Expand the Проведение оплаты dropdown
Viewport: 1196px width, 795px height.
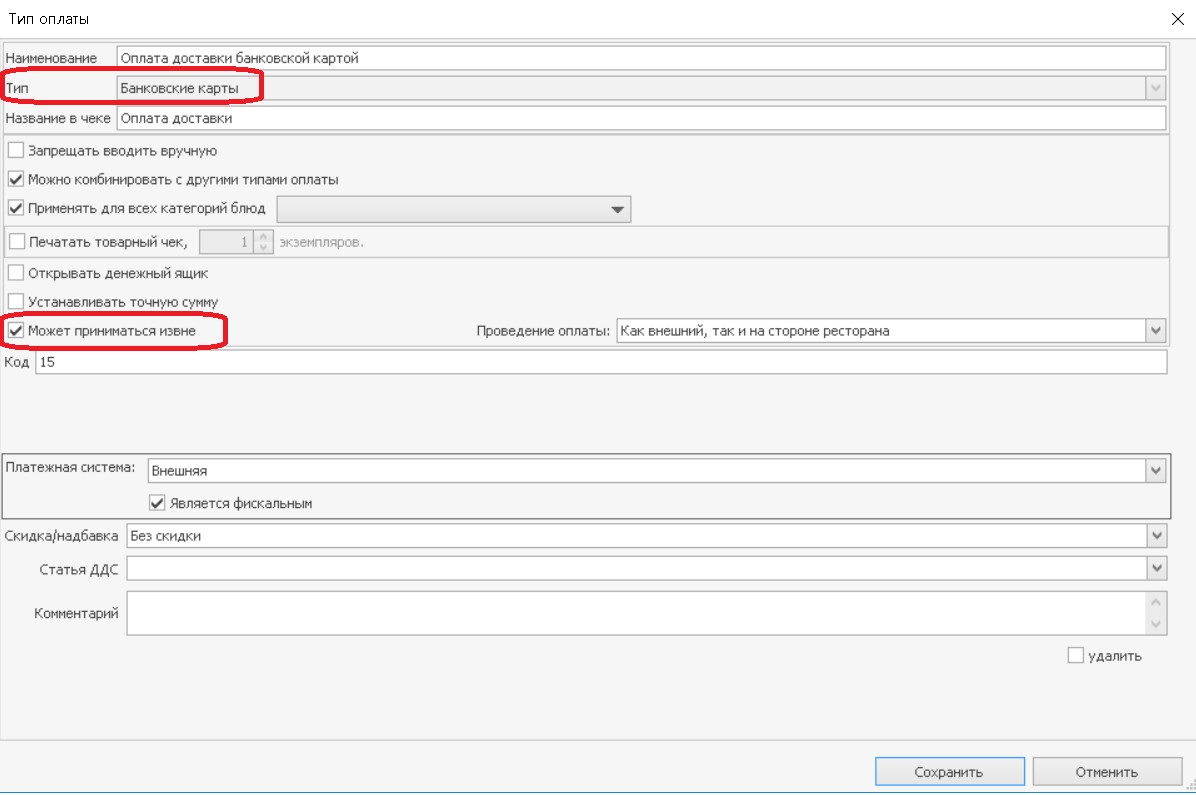pyautogui.click(x=1156, y=330)
